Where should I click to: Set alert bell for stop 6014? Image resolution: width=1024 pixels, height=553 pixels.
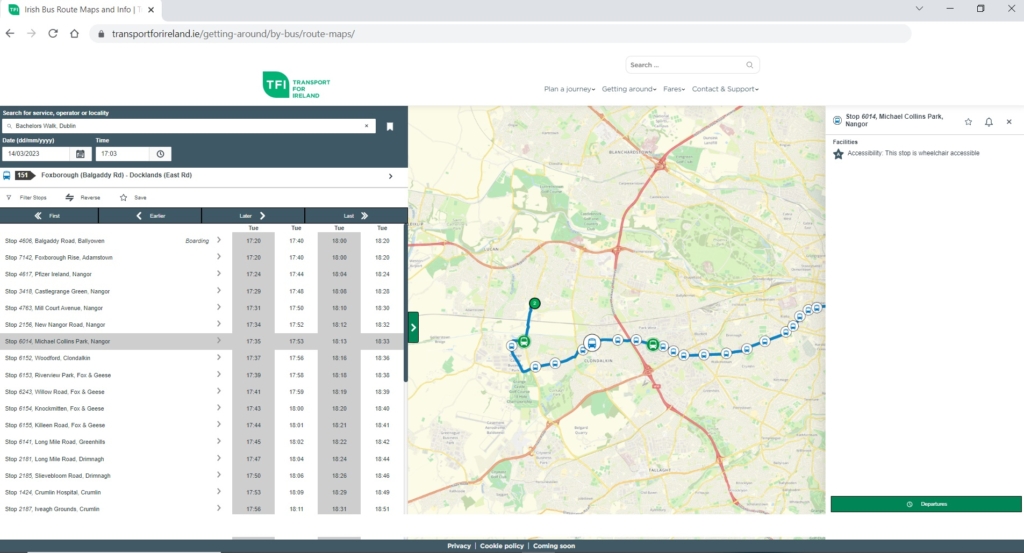988,122
